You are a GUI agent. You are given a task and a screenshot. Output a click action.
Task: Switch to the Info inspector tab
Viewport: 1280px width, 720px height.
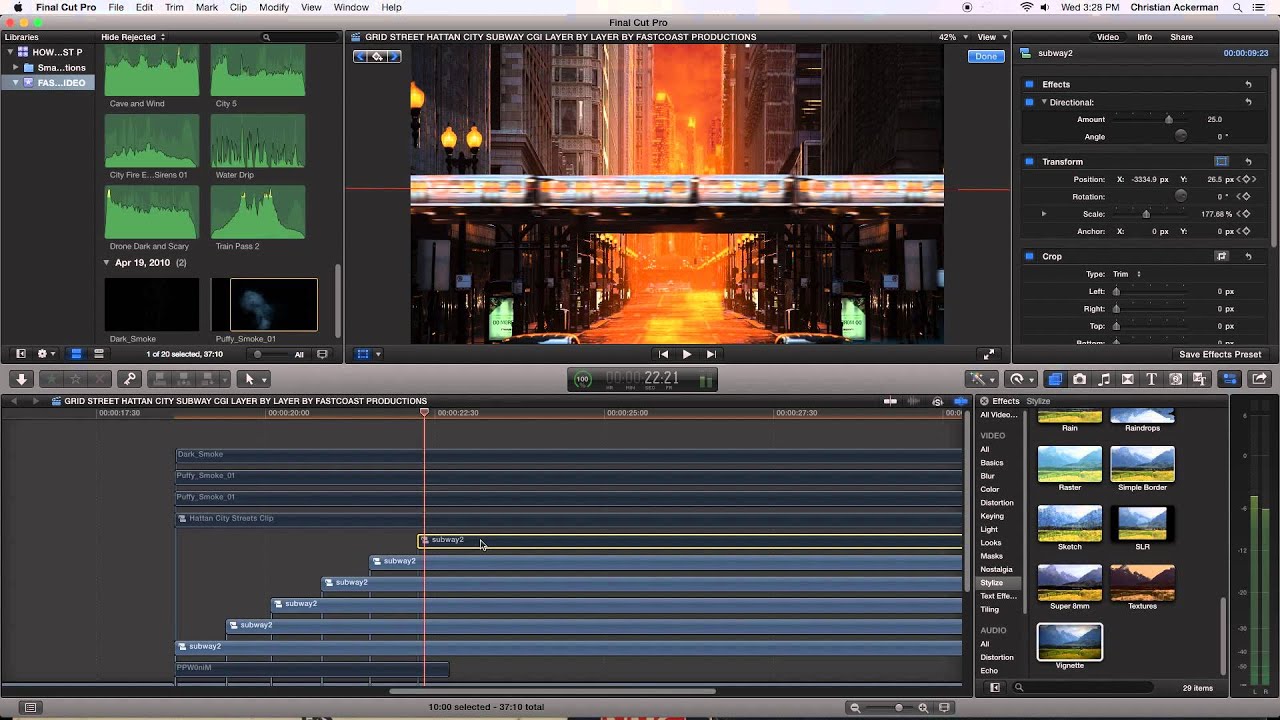(1144, 37)
